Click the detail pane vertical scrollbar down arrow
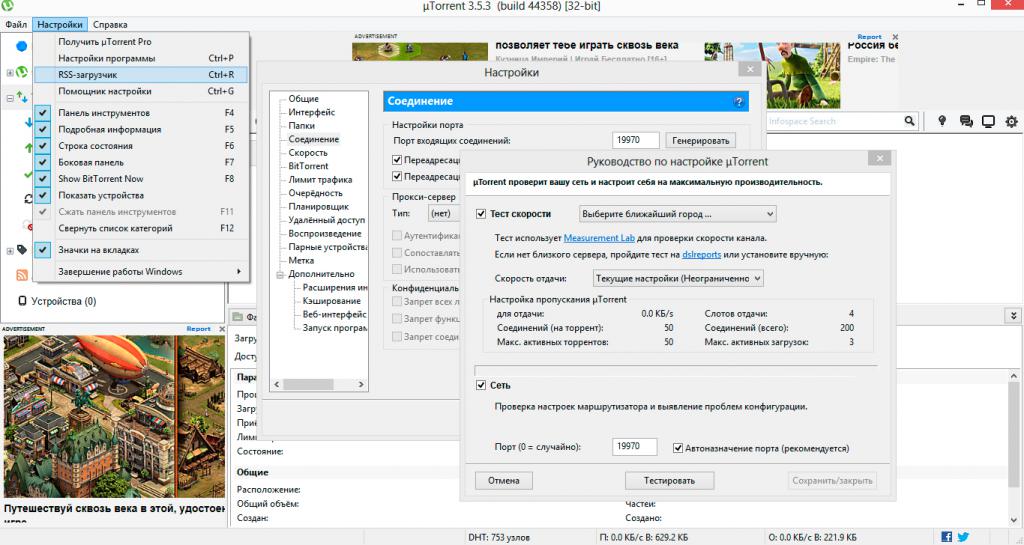The image size is (1024, 545). click(1014, 520)
